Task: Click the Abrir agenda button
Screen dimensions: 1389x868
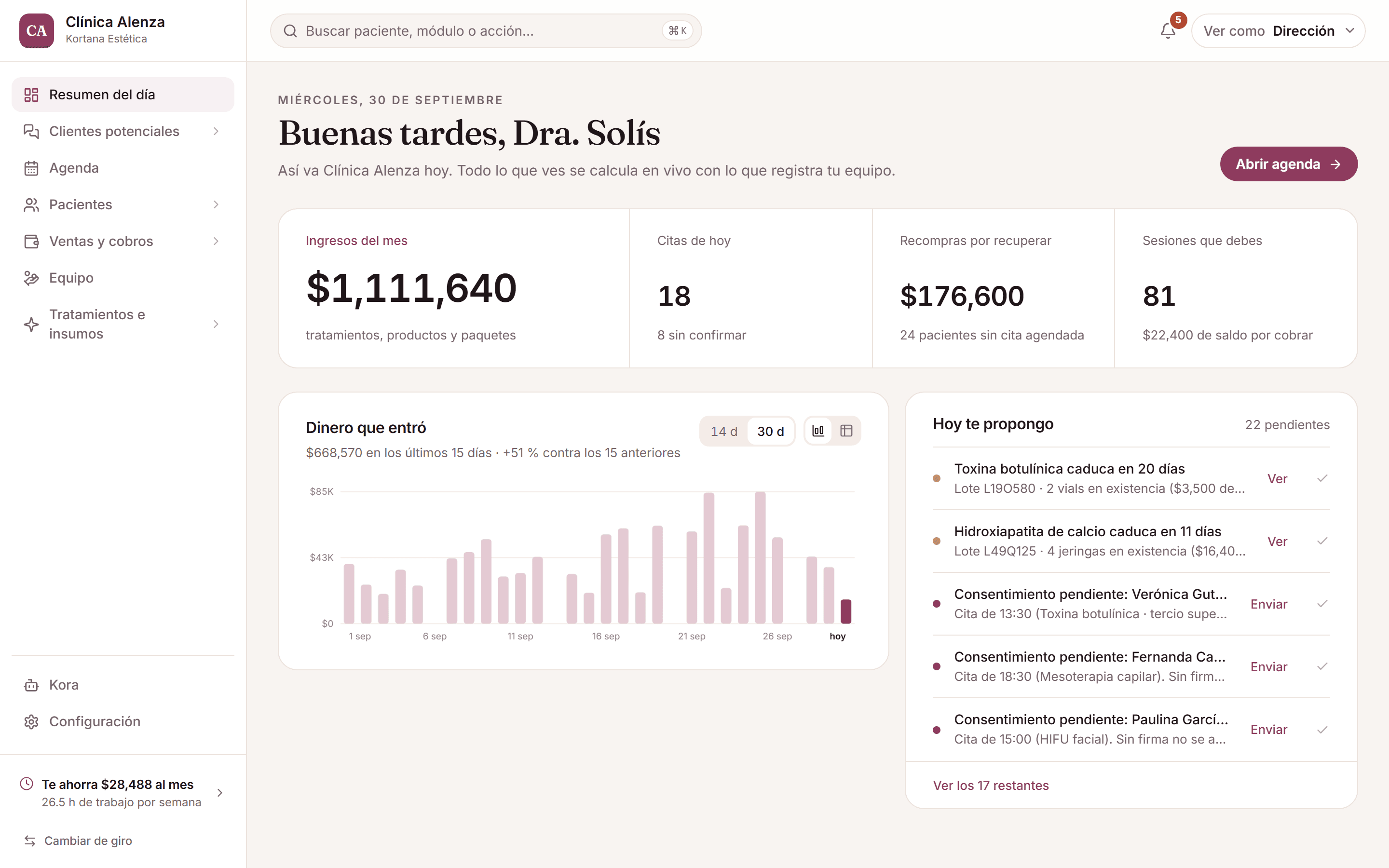Action: [x=1289, y=164]
